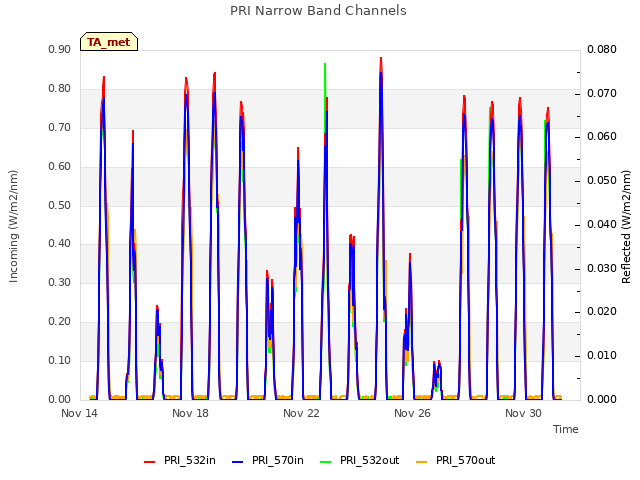Select the PRI_532in legend label

[x=189, y=460]
